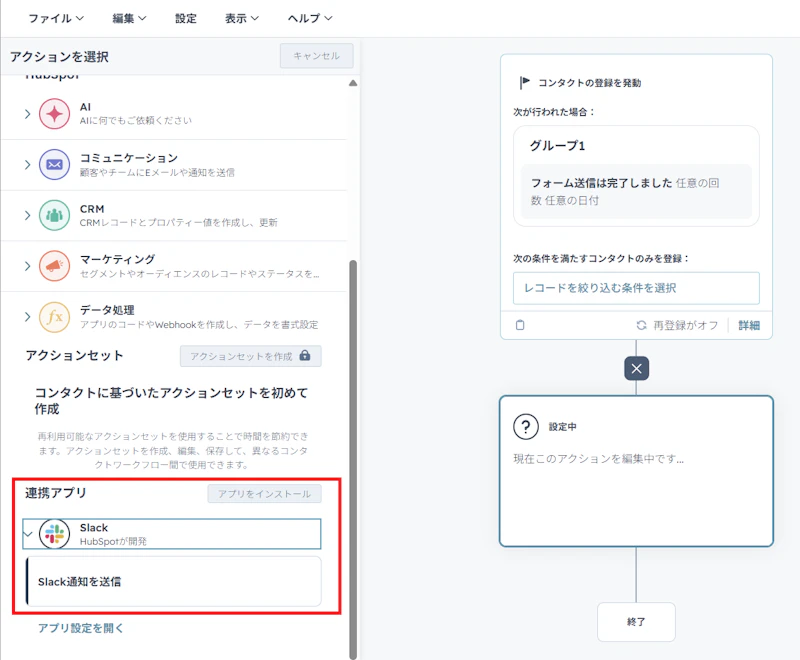Viewport: 800px width, 660px height.
Task: Expand the CRM category chevron
Action: 28,215
